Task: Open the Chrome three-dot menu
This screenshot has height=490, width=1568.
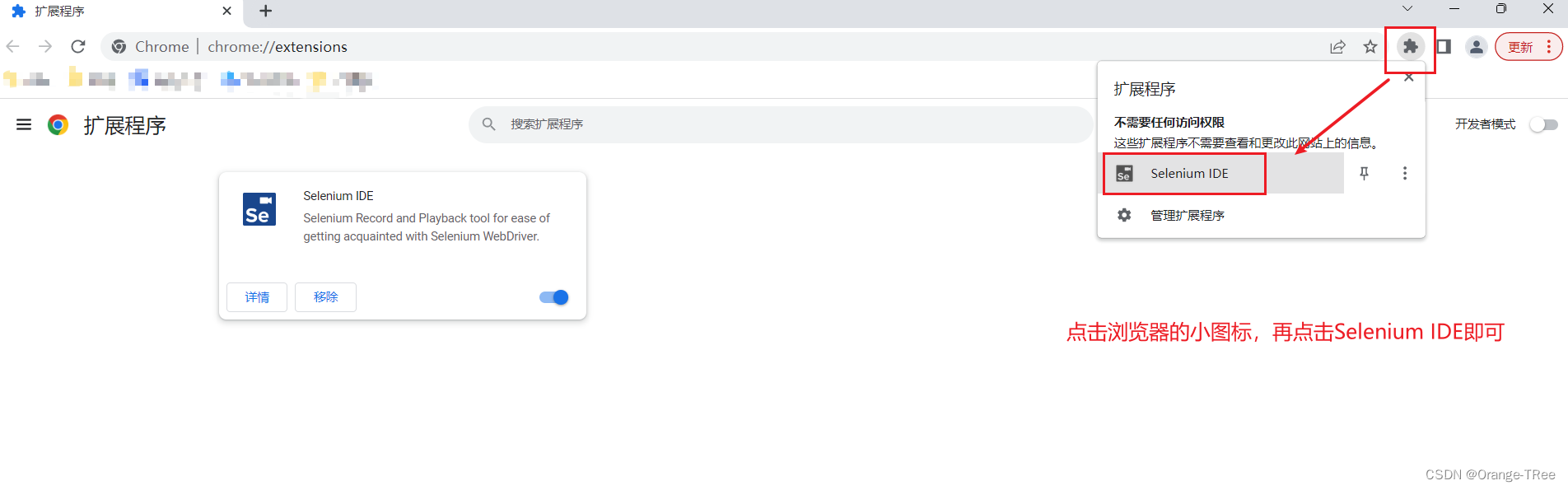Action: [1549, 47]
